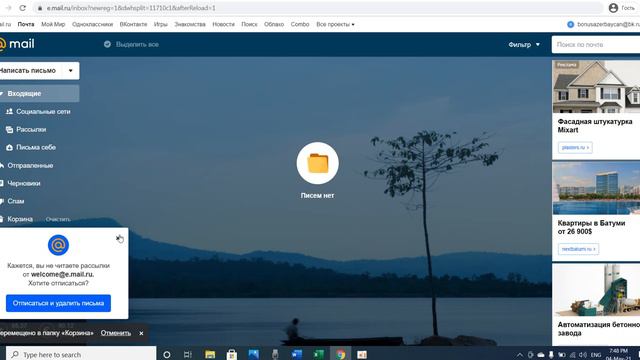Click the ENG language indicator
Viewport: 640px width, 360px height.
point(596,355)
